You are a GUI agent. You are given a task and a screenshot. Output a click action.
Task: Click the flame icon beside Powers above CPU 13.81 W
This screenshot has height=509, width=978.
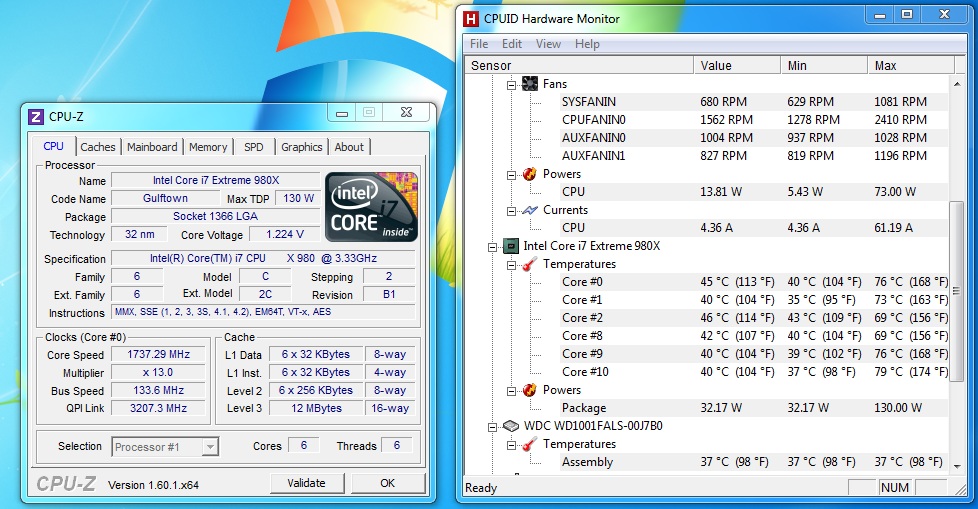pos(530,174)
